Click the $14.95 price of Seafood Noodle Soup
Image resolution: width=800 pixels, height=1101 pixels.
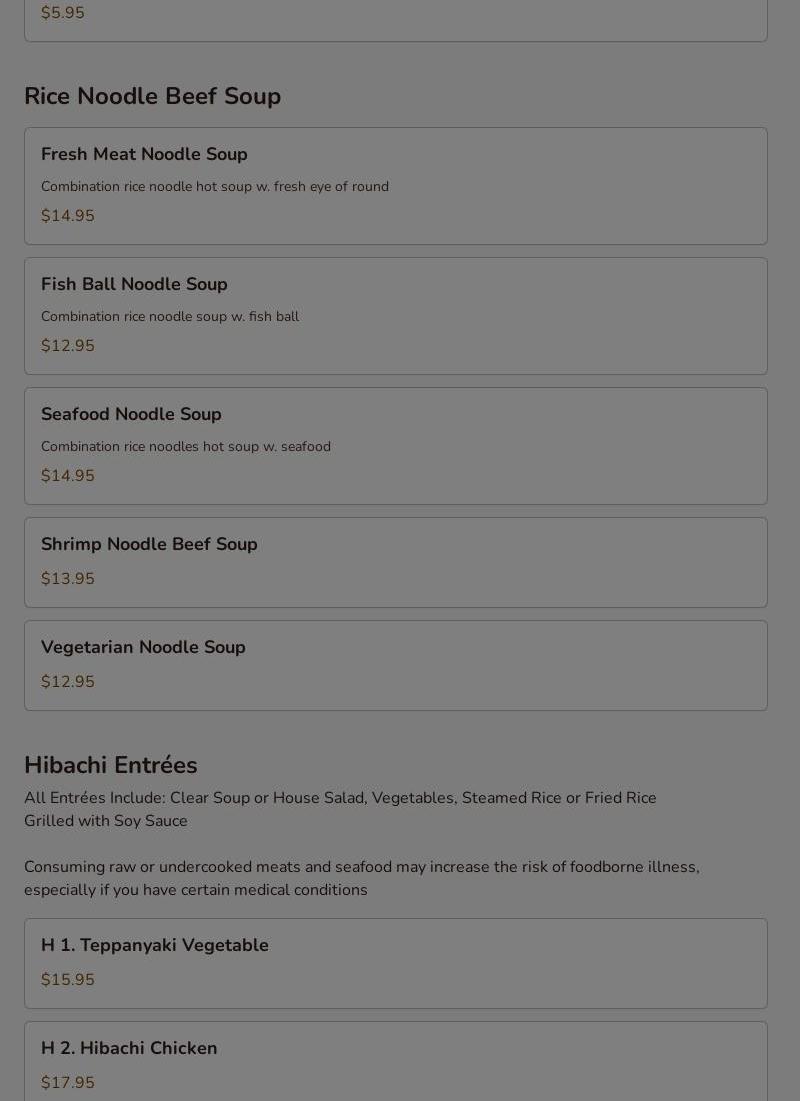67,475
